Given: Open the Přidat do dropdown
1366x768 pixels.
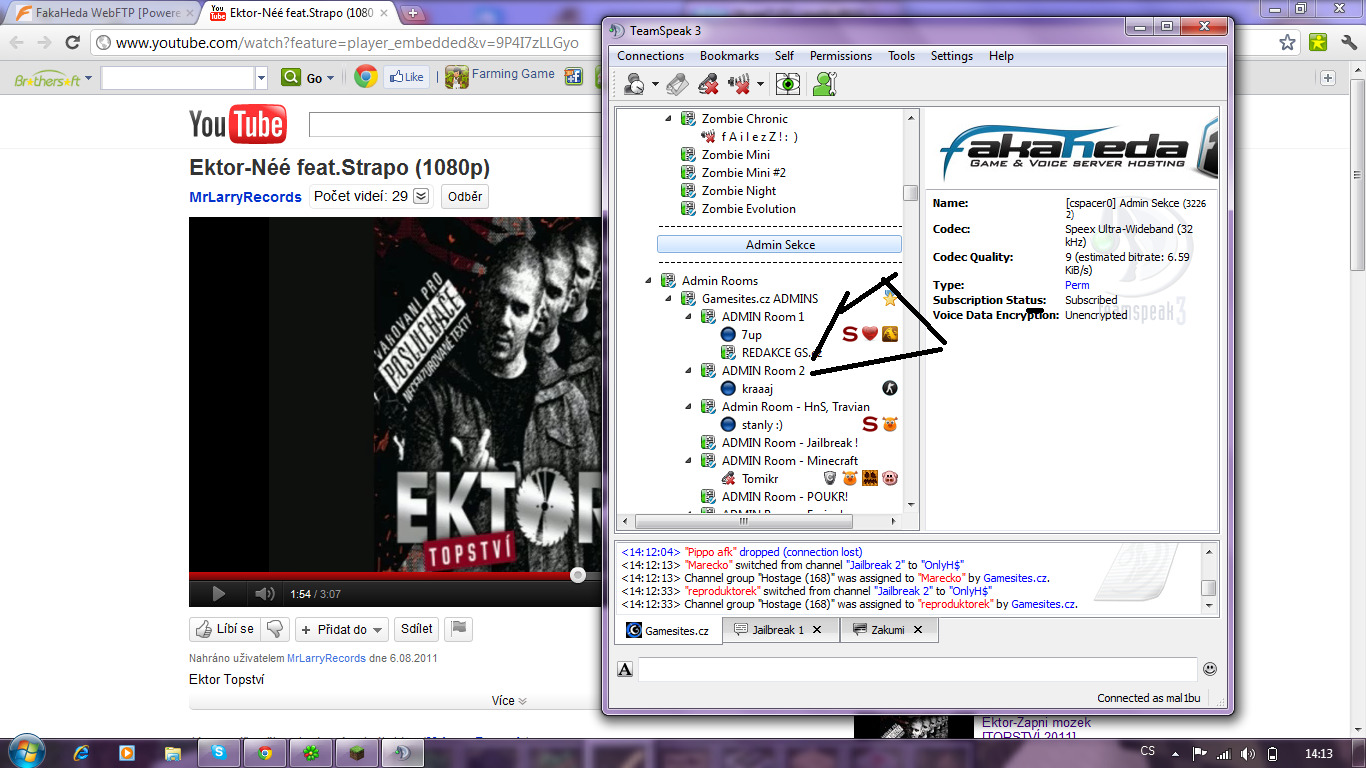Looking at the screenshot, I should coord(342,629).
